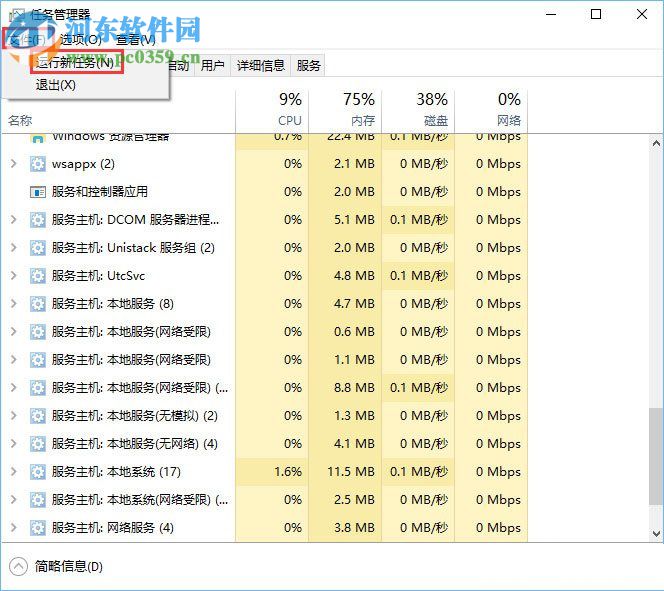Sort by the 磁盘 column header
Viewport: 664px width, 591px height.
pyautogui.click(x=418, y=111)
